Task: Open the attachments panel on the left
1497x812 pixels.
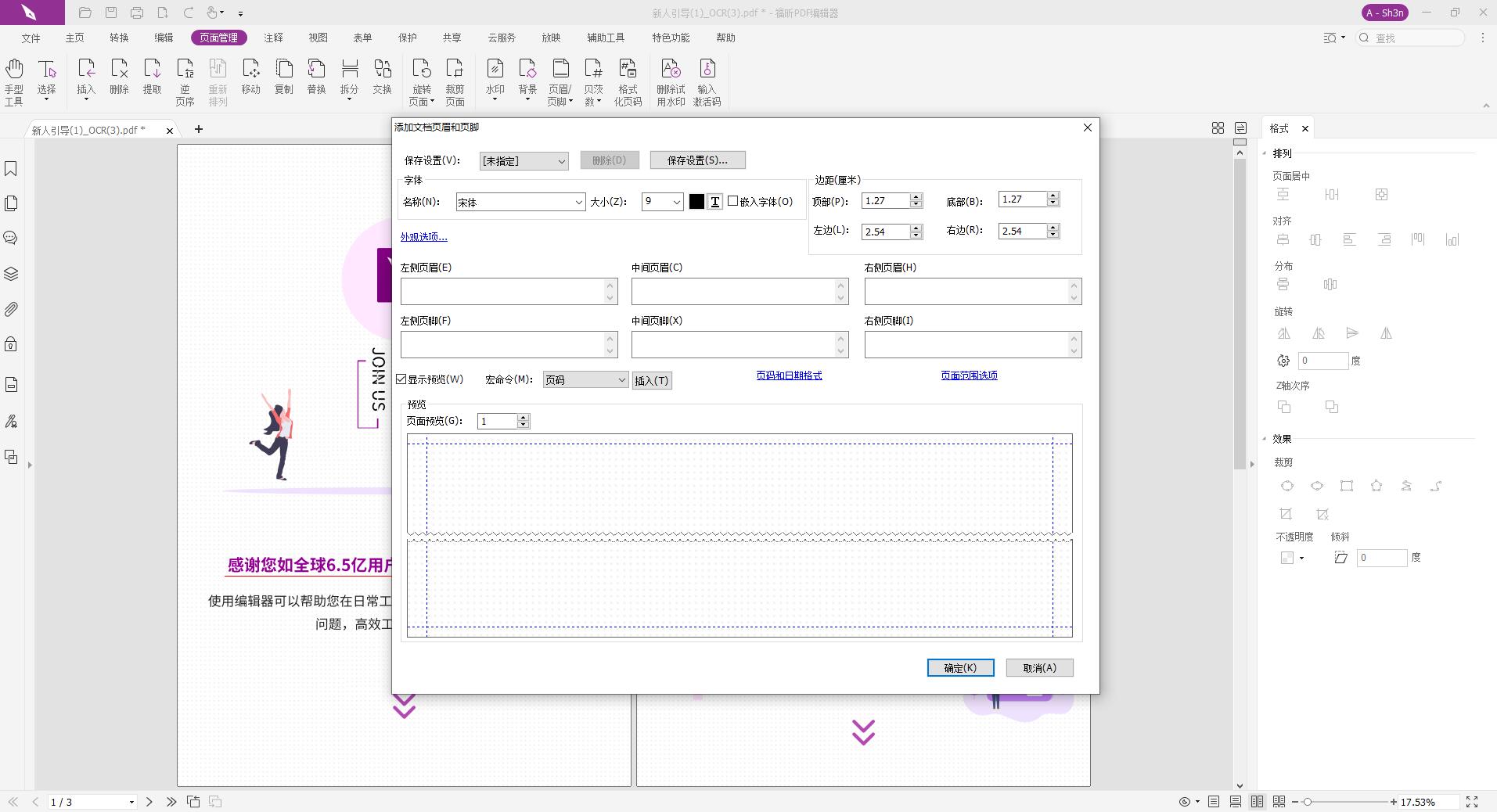Action: [10, 309]
